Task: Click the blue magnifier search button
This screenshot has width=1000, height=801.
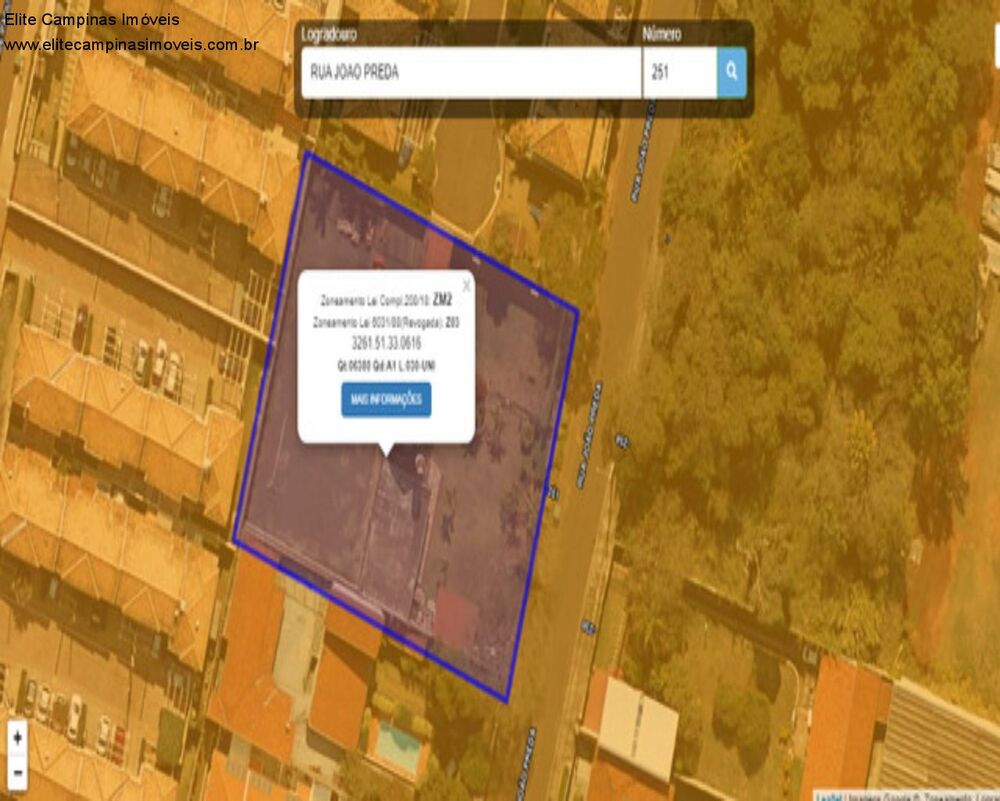Action: (732, 72)
